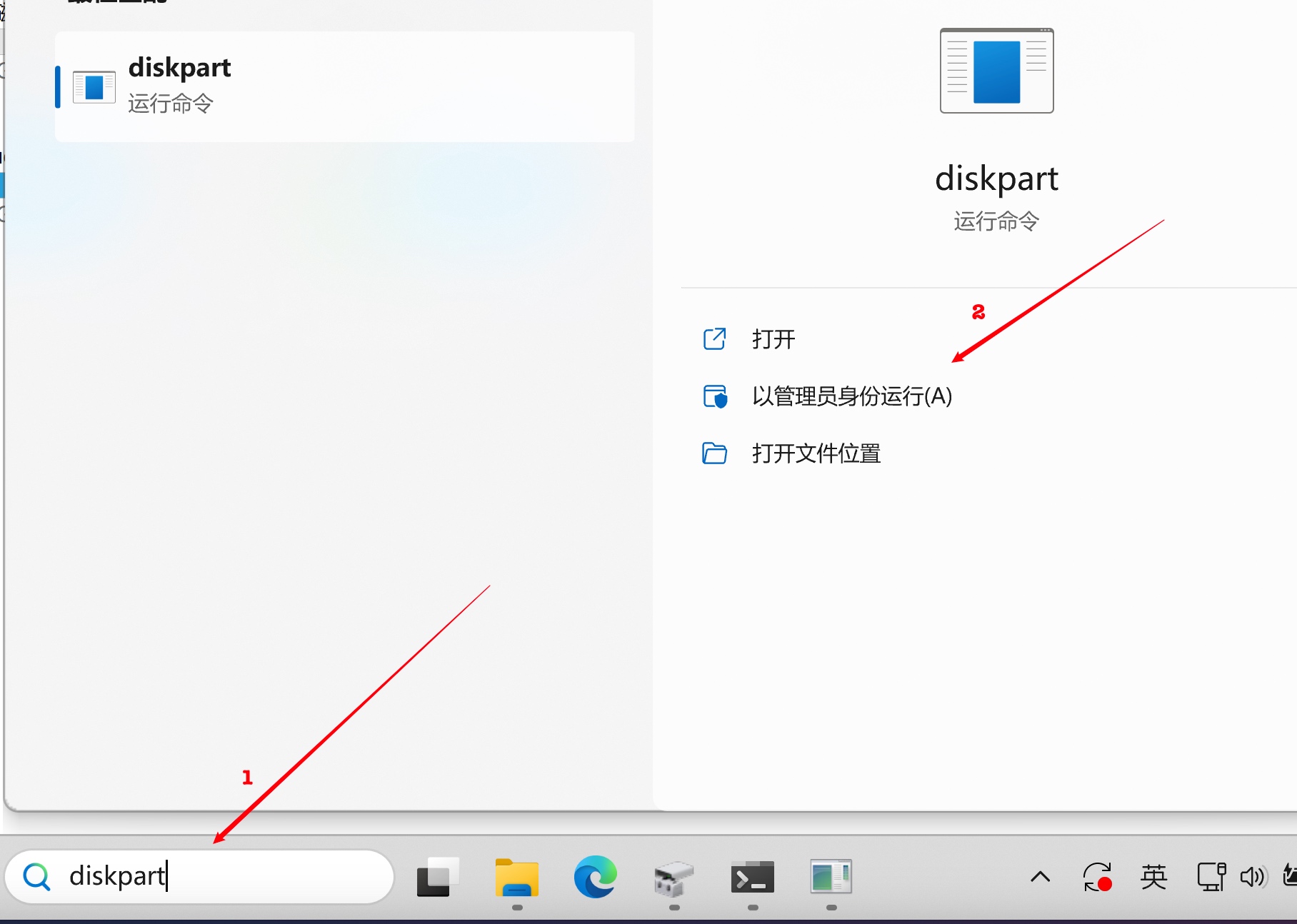Viewport: 1297px width, 924px height.
Task: Click 运行命令 label under the result
Action: point(171,104)
